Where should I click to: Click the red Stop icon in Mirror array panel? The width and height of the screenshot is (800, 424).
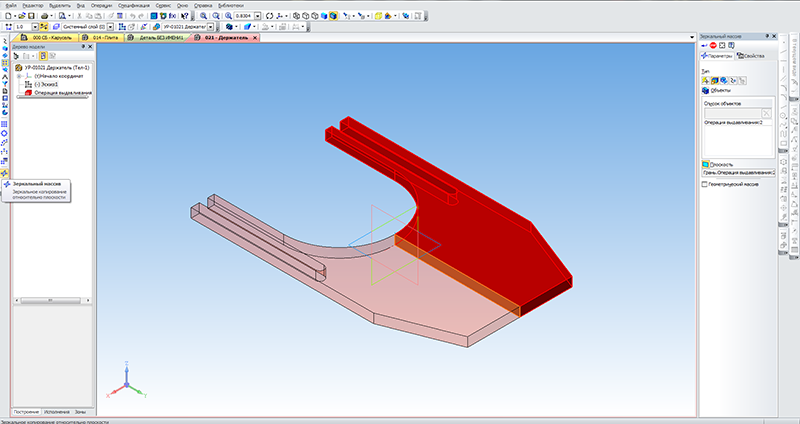pos(715,45)
